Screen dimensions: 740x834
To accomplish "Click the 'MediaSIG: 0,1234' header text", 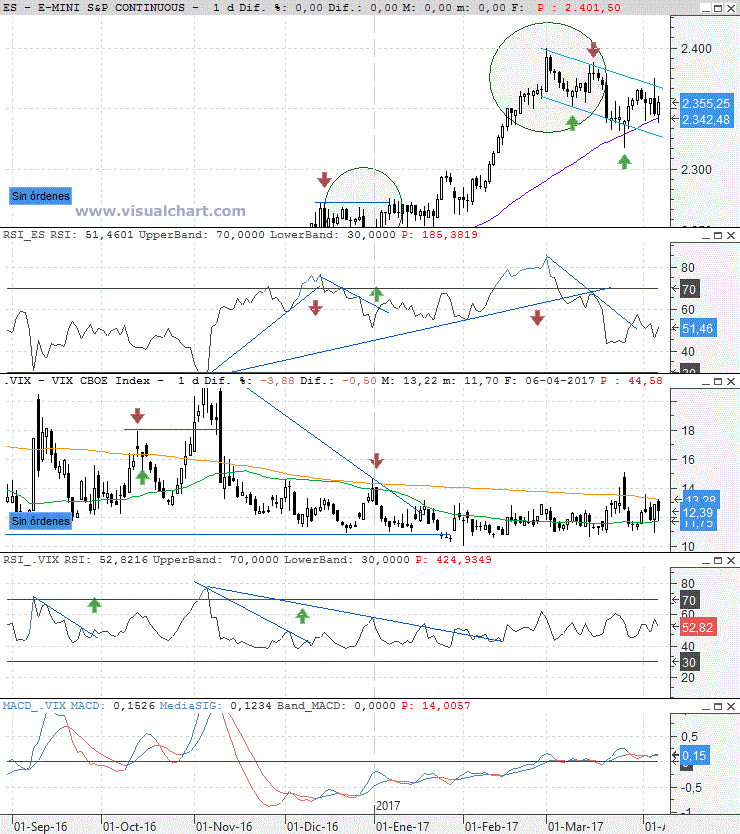I will [215, 706].
